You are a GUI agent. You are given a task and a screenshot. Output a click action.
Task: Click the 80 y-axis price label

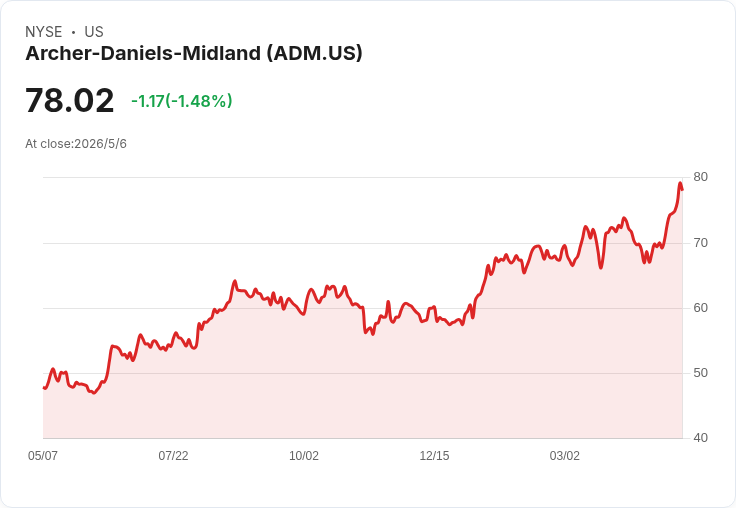700,177
